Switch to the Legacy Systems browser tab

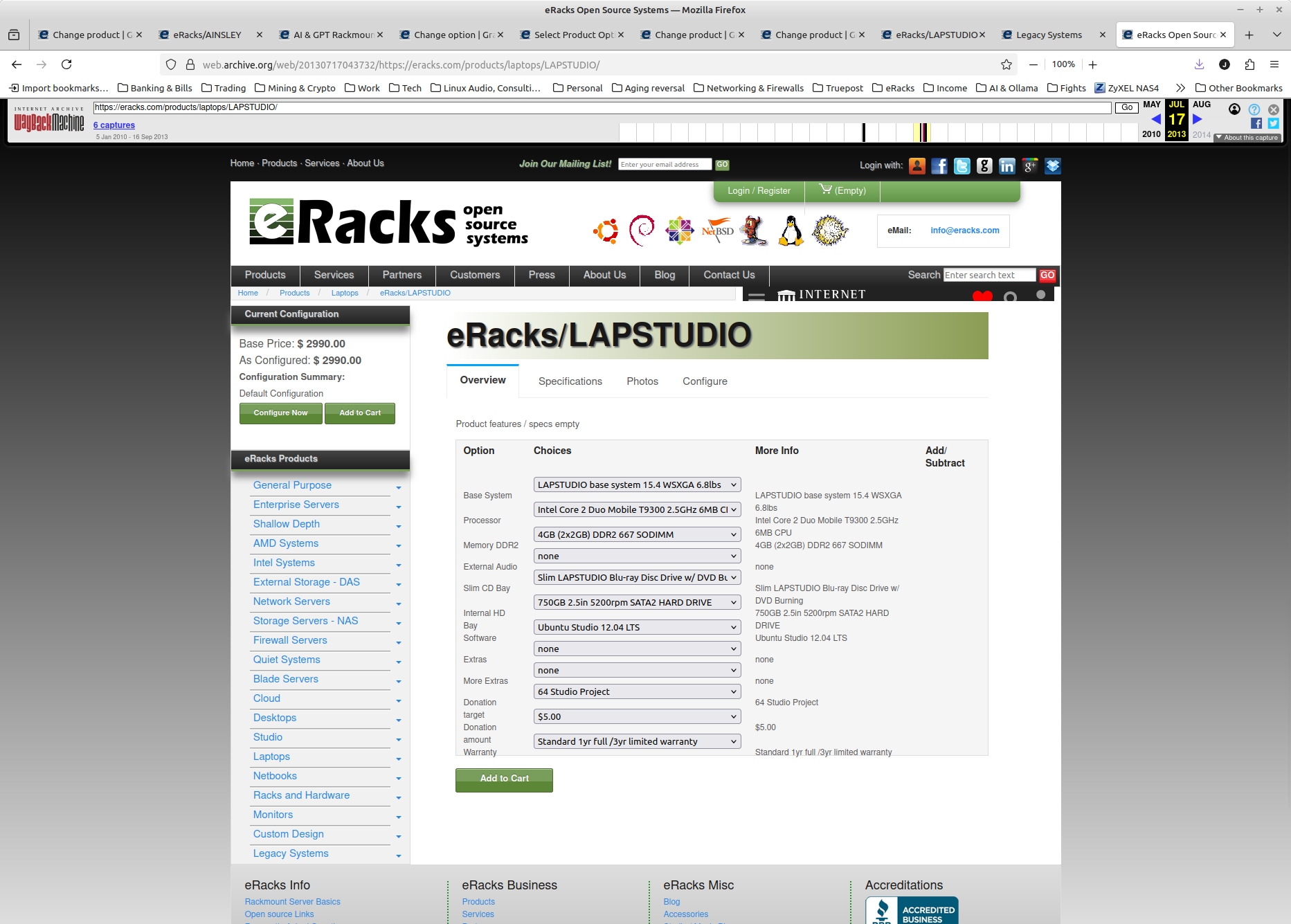coord(1049,35)
